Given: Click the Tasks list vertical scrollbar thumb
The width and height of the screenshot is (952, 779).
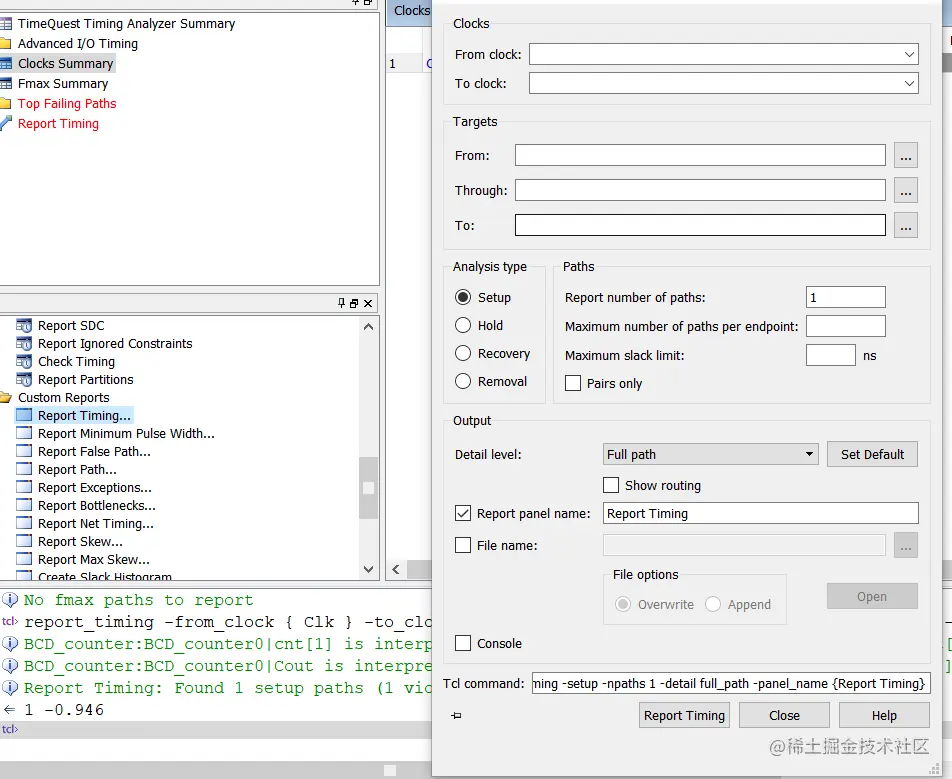Looking at the screenshot, I should (x=368, y=488).
